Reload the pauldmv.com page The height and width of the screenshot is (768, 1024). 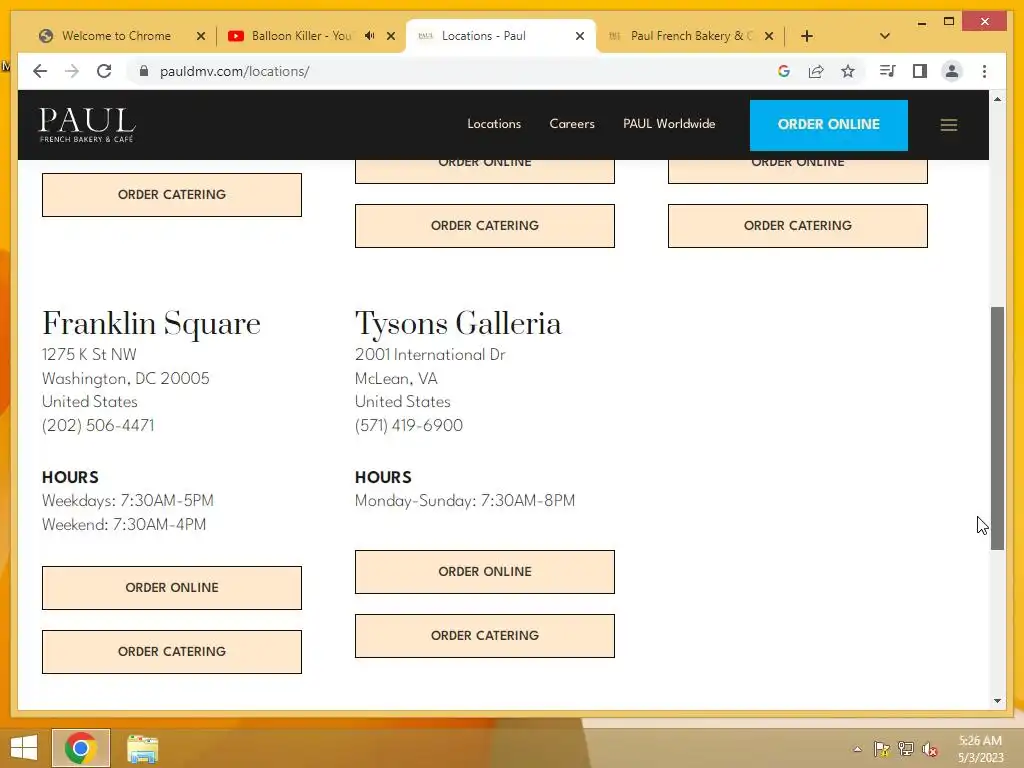(x=104, y=71)
